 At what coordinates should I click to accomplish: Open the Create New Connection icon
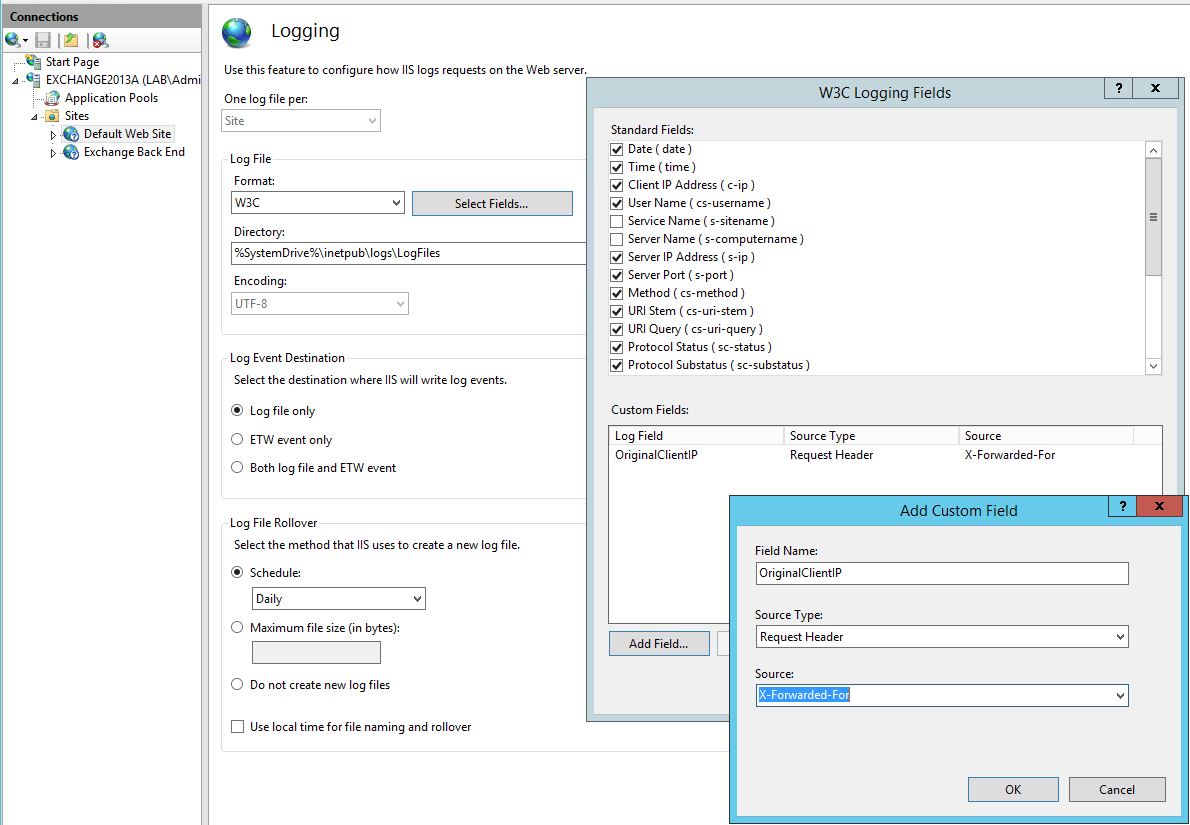14,38
